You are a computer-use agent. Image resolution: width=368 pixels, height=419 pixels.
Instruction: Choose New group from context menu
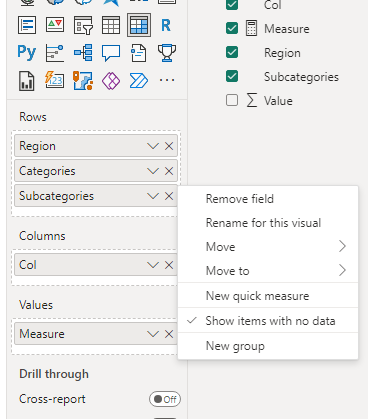pyautogui.click(x=268, y=346)
